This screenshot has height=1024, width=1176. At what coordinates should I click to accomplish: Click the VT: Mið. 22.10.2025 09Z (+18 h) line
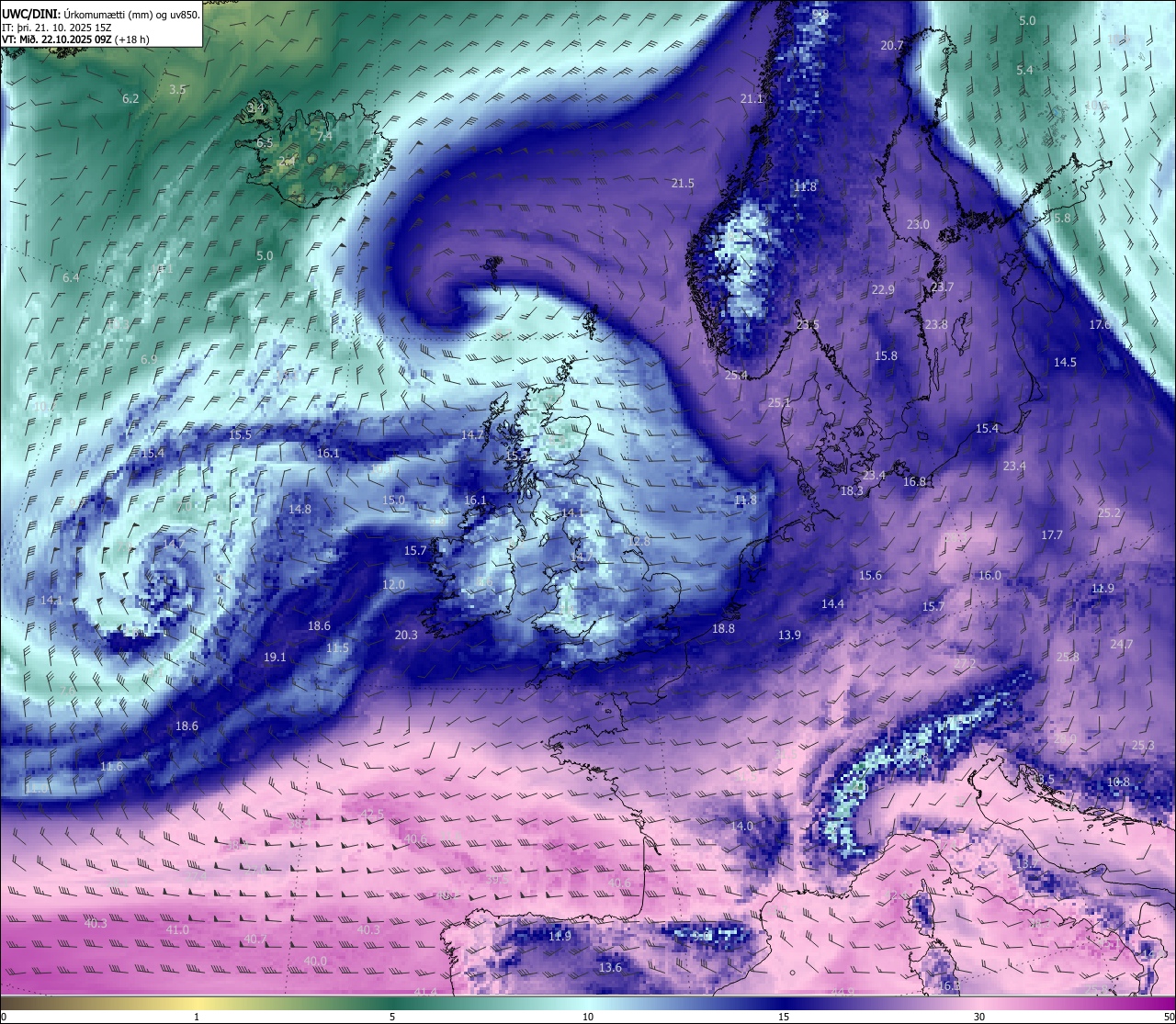76,39
